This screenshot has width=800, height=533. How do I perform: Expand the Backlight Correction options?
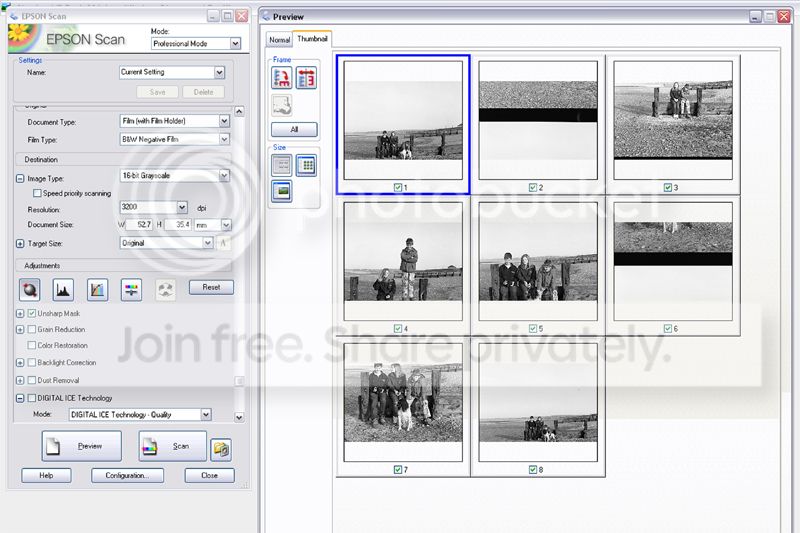pyautogui.click(x=20, y=363)
